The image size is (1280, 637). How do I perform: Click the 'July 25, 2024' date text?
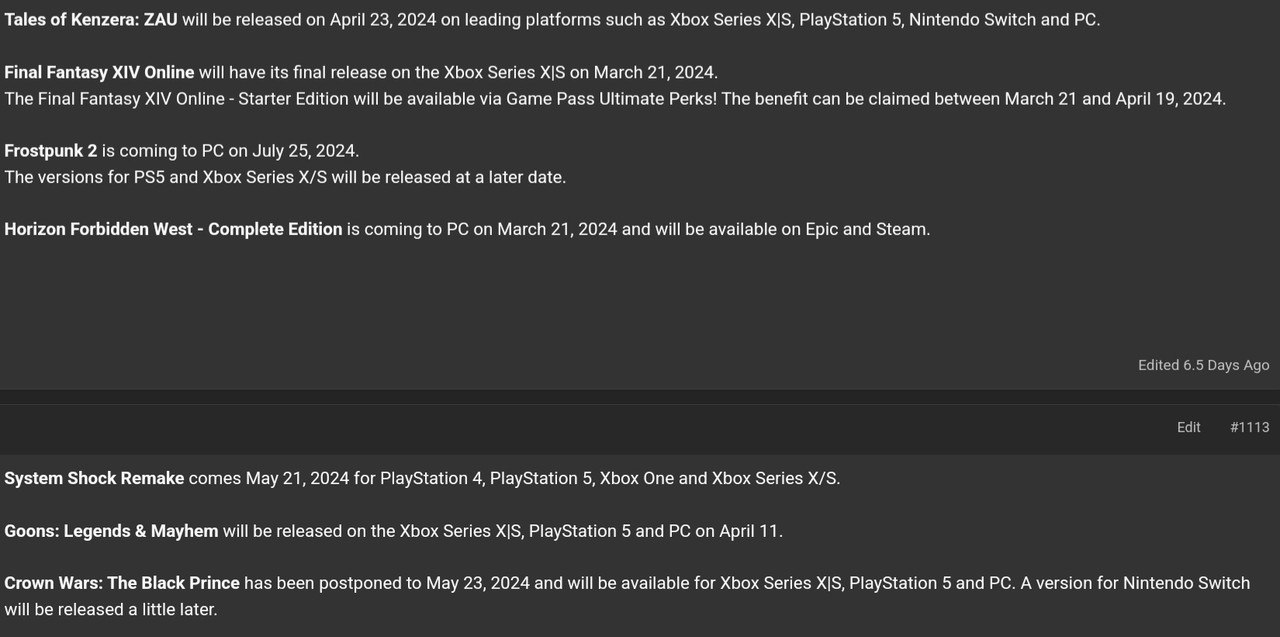304,151
